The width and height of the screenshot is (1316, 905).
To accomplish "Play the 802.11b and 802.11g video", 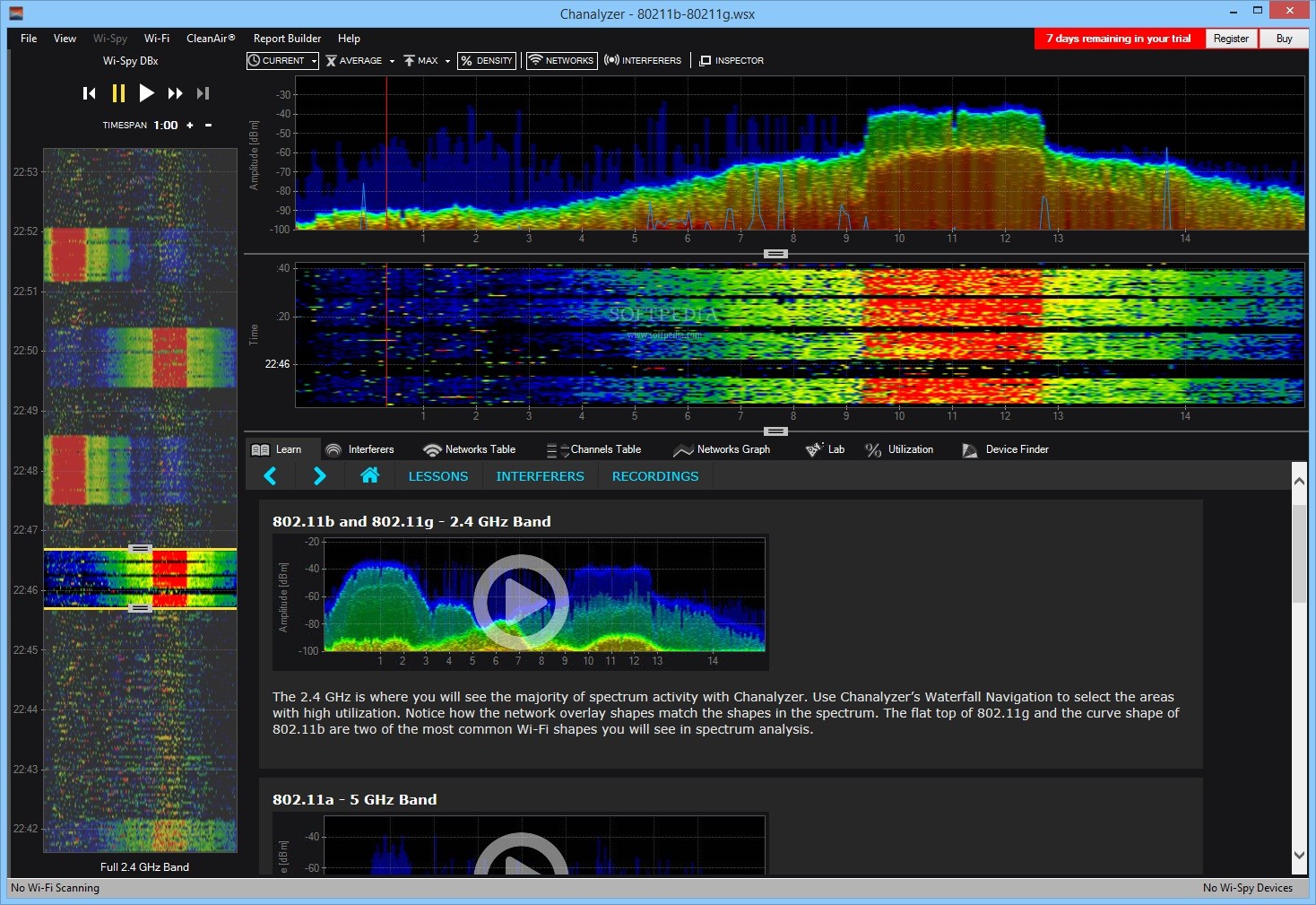I will point(521,602).
